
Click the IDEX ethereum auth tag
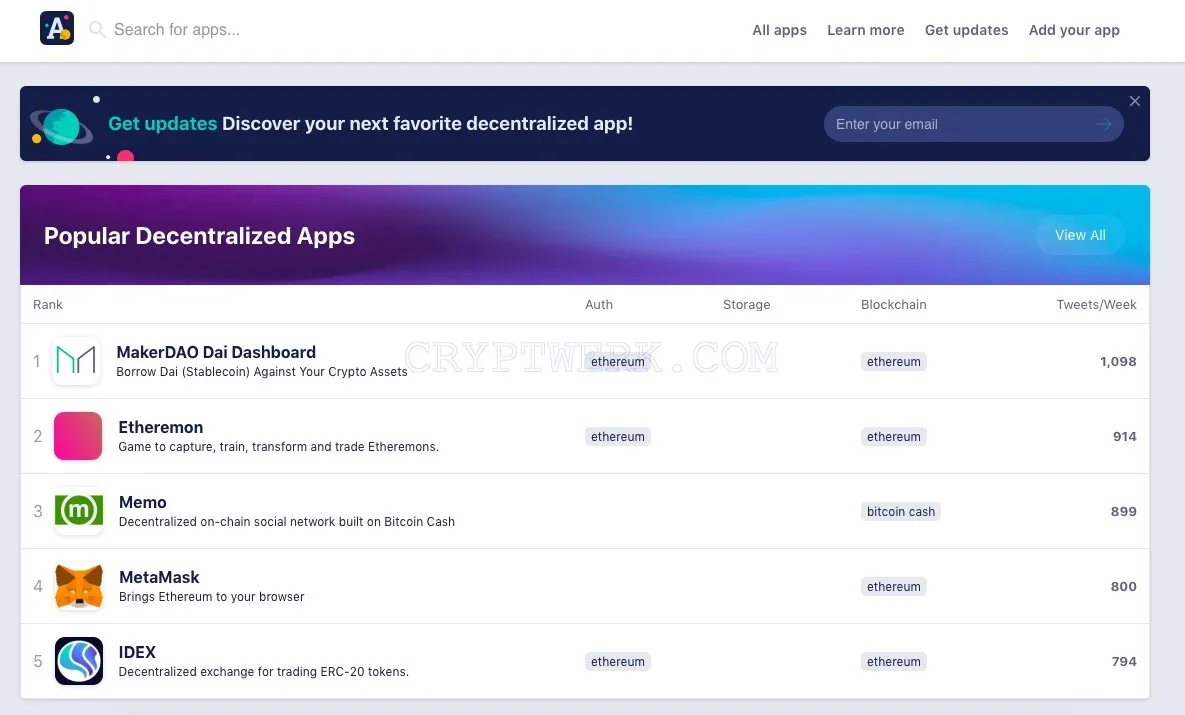click(x=617, y=661)
